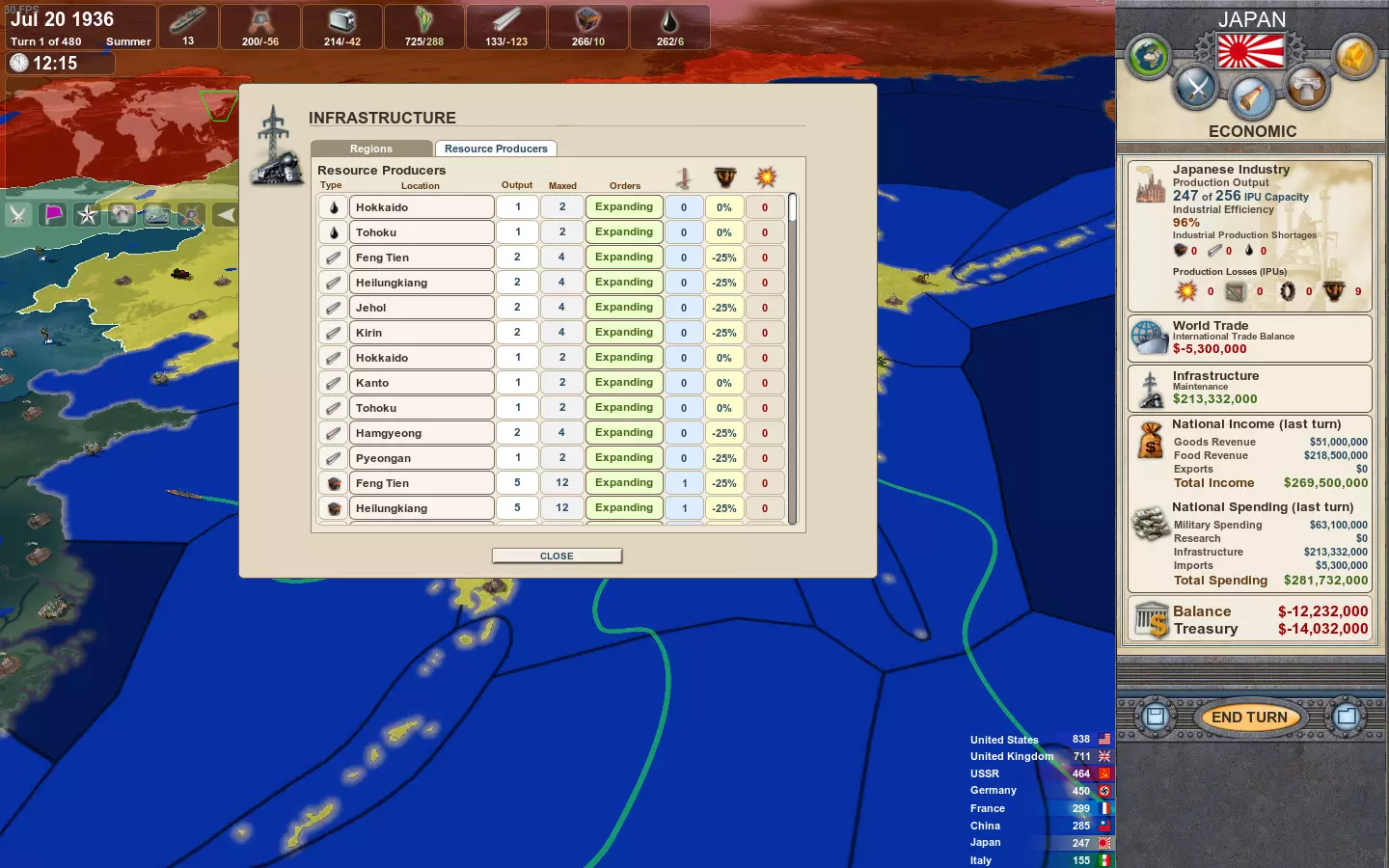This screenshot has width=1389, height=868.
Task: Click Expanding order for Pyeongan
Action: coord(624,458)
